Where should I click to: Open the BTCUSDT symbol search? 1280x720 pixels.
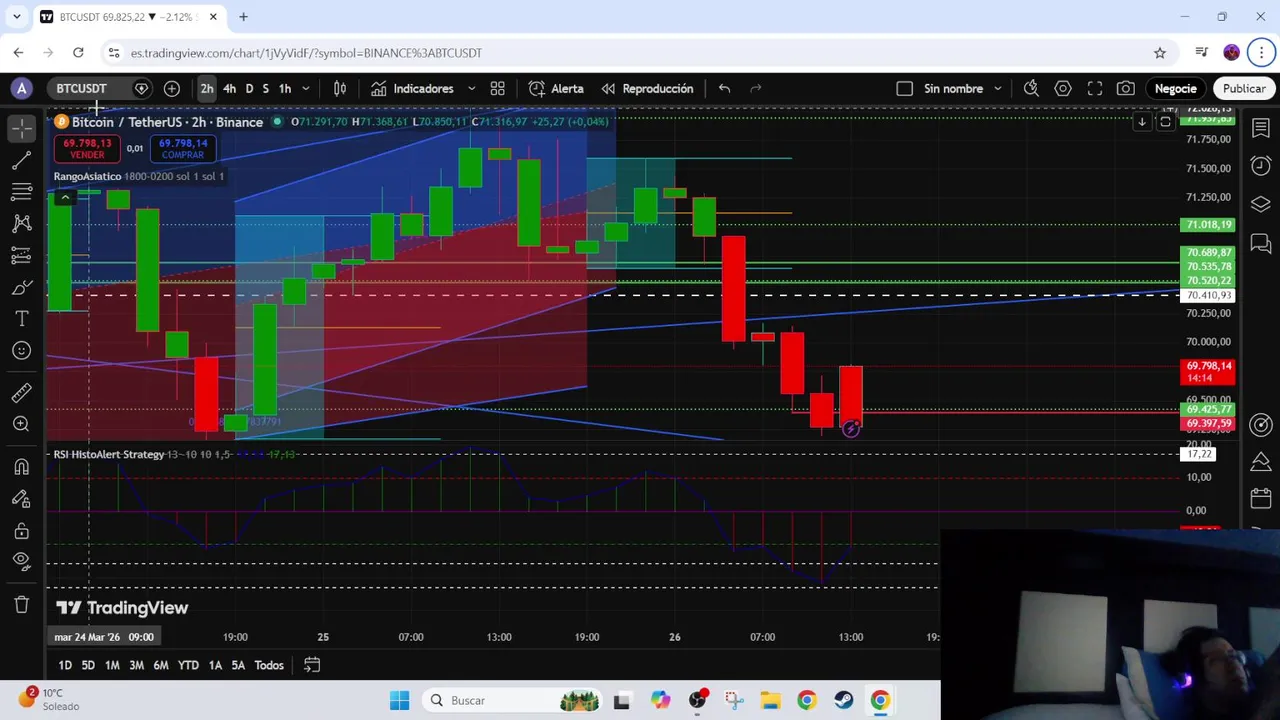(x=81, y=89)
